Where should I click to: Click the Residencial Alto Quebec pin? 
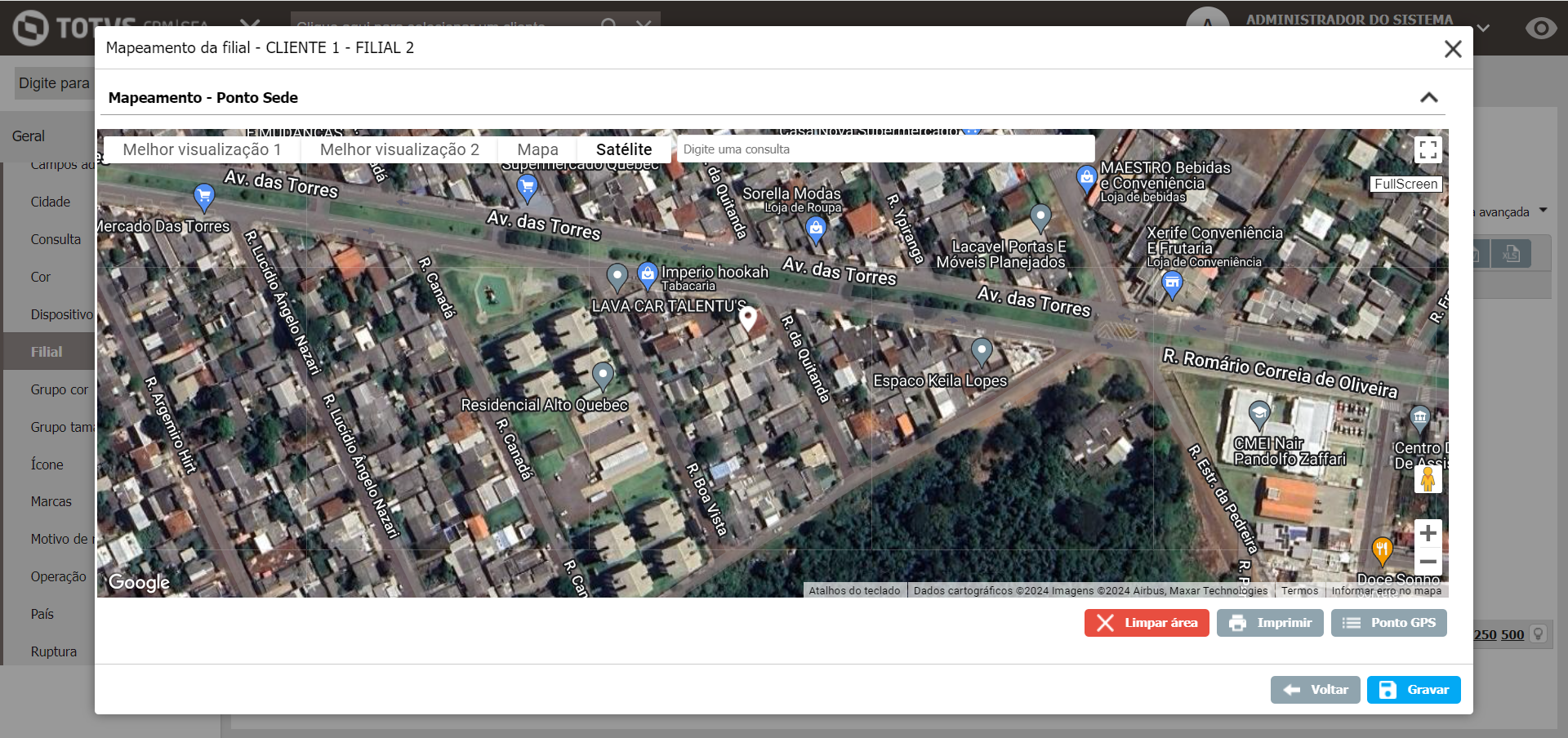click(x=603, y=376)
